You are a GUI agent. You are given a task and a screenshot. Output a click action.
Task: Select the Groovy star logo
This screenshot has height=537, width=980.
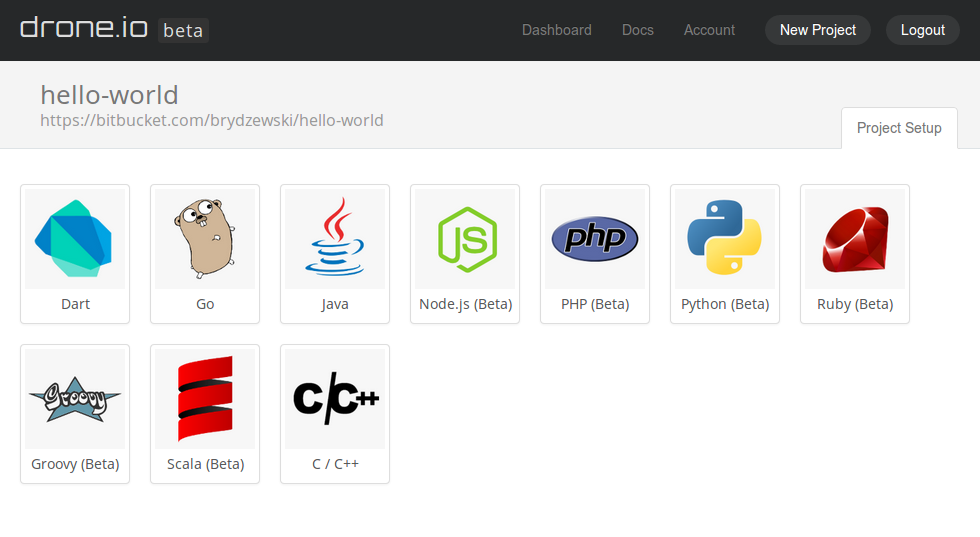[x=75, y=399]
